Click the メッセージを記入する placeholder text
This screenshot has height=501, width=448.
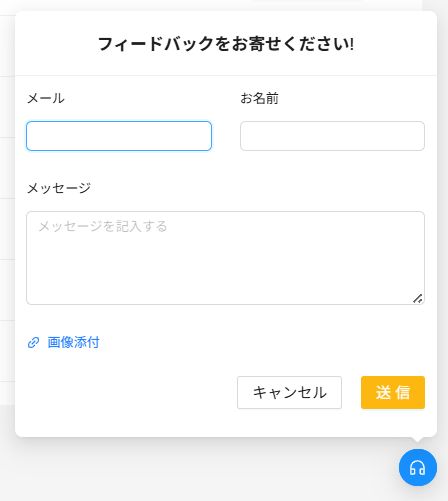(x=103, y=226)
